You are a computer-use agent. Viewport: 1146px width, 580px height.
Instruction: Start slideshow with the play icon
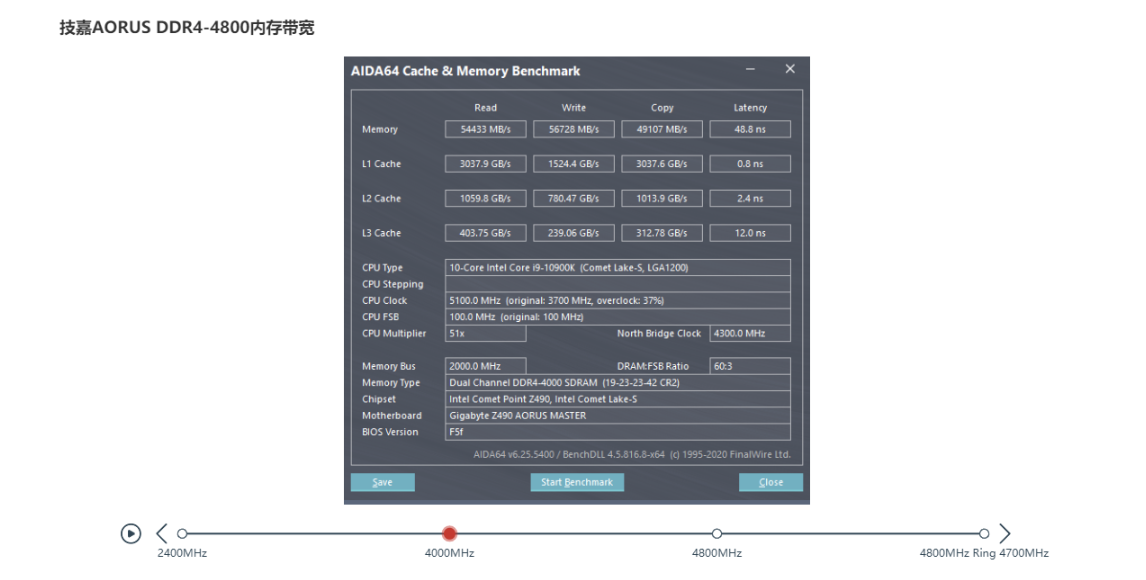(x=131, y=534)
